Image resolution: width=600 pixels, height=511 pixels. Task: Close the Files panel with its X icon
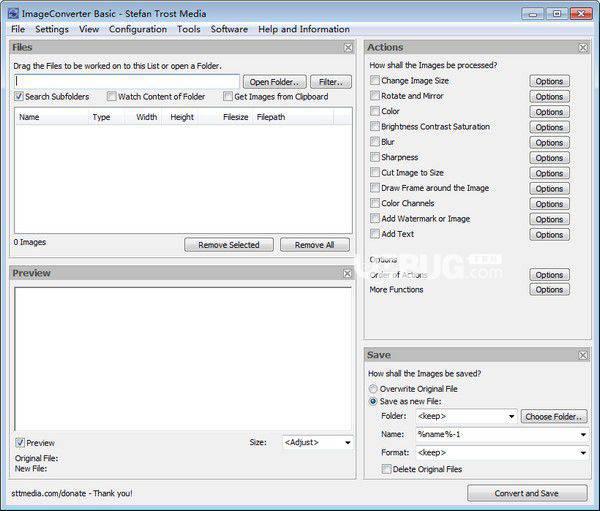pos(348,47)
